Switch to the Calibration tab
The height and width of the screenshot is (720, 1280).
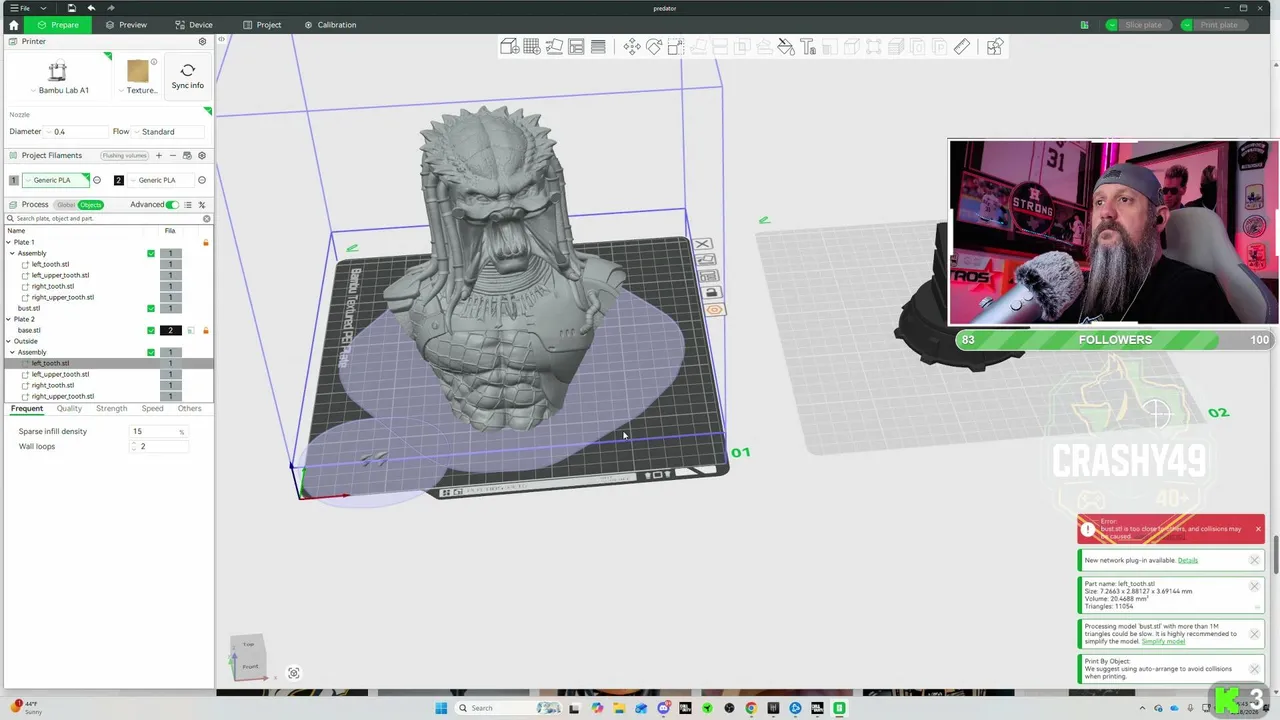click(x=330, y=25)
